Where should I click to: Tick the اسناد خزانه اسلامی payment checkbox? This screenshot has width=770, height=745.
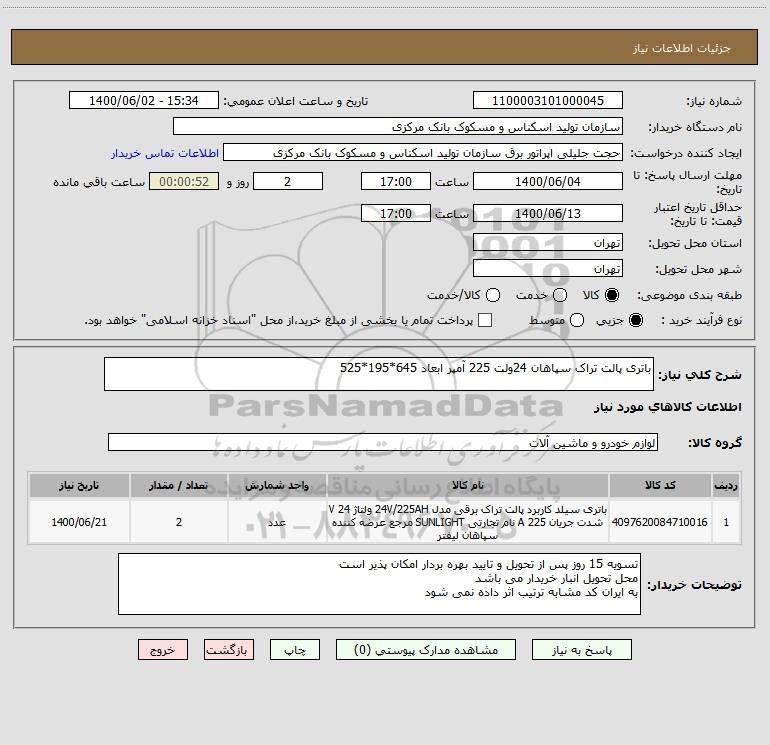(485, 320)
